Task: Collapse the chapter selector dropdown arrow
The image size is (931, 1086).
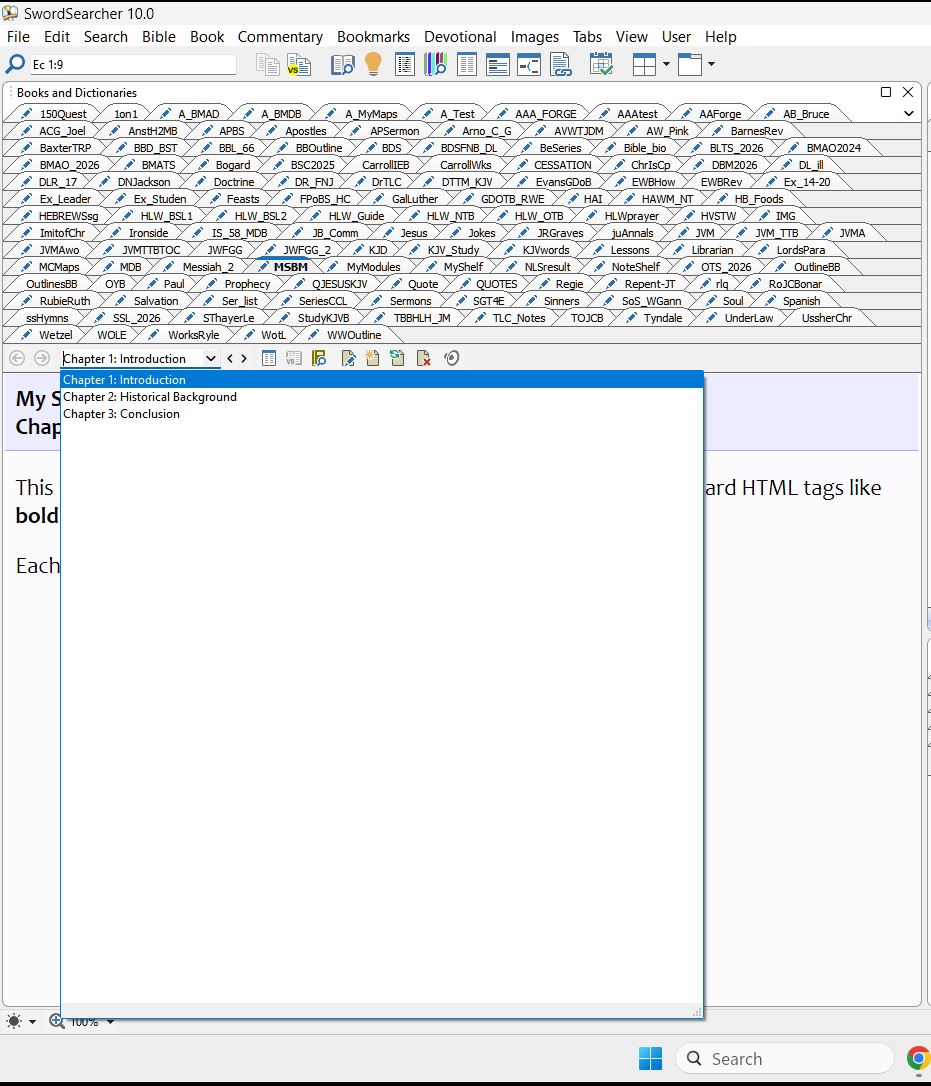Action: coord(211,358)
